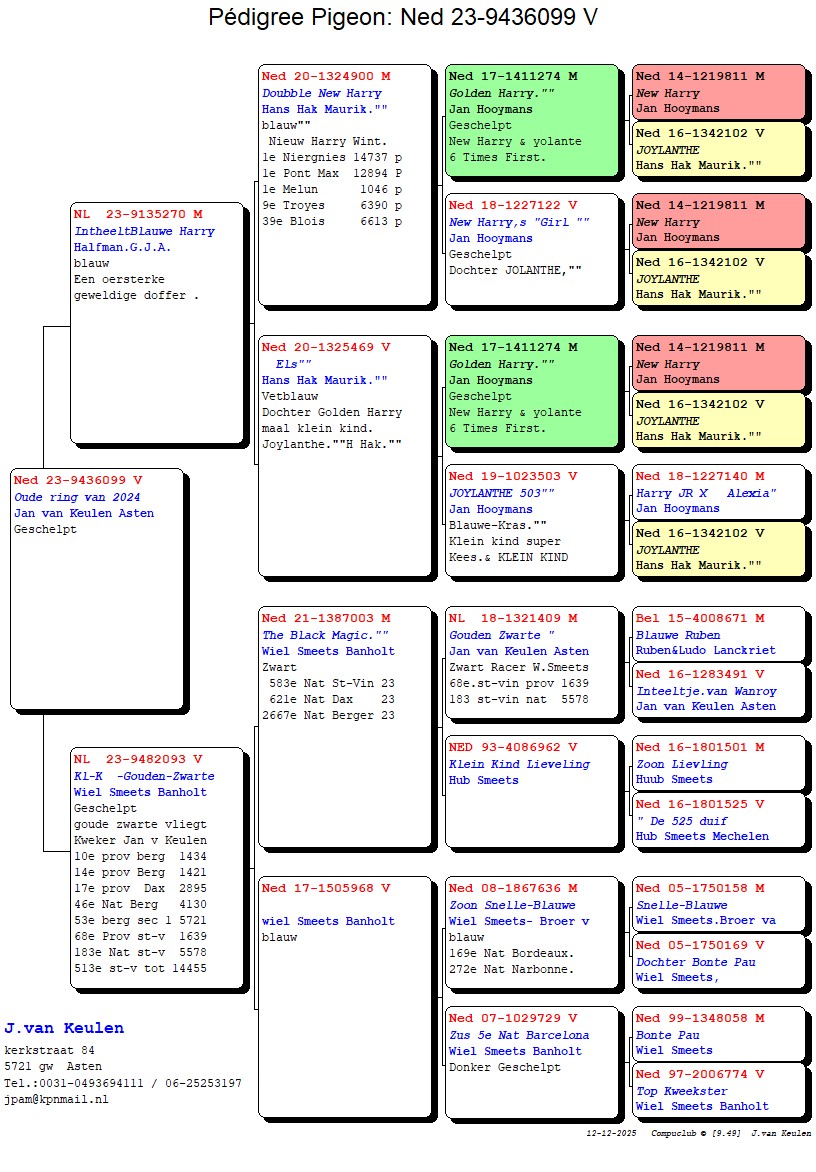The height and width of the screenshot is (1172, 816).
Task: Open sire box "IntheeltBlauwe Harry"
Action: pos(157,322)
